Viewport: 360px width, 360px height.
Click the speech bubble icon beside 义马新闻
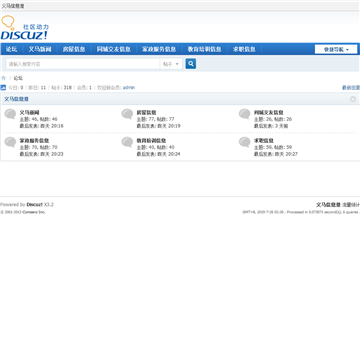[10, 114]
